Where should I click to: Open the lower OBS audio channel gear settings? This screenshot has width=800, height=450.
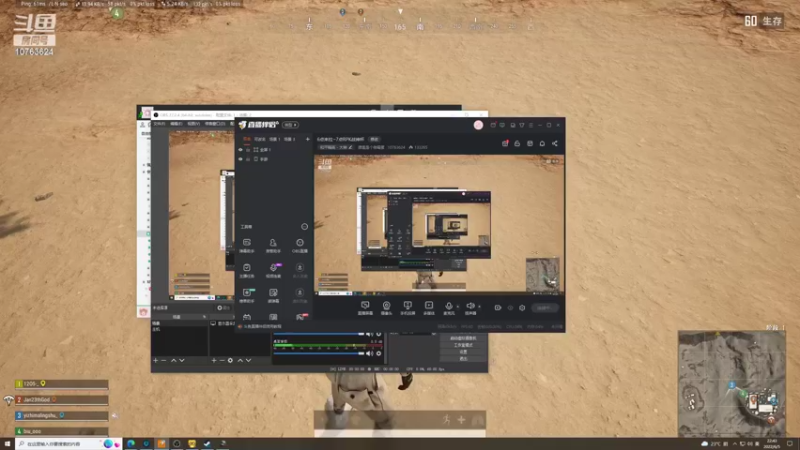[379, 353]
